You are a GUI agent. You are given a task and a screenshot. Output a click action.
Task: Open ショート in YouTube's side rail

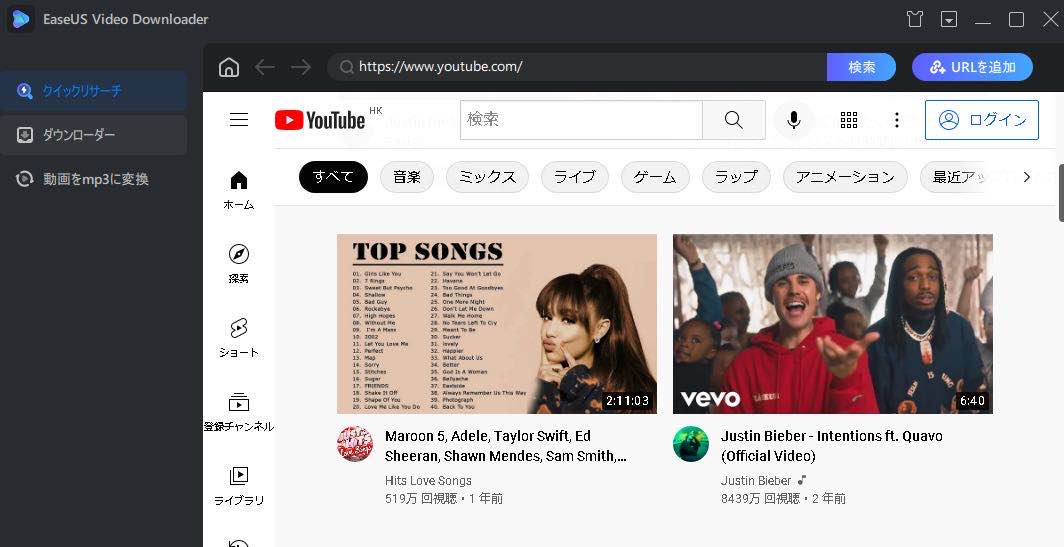[239, 338]
